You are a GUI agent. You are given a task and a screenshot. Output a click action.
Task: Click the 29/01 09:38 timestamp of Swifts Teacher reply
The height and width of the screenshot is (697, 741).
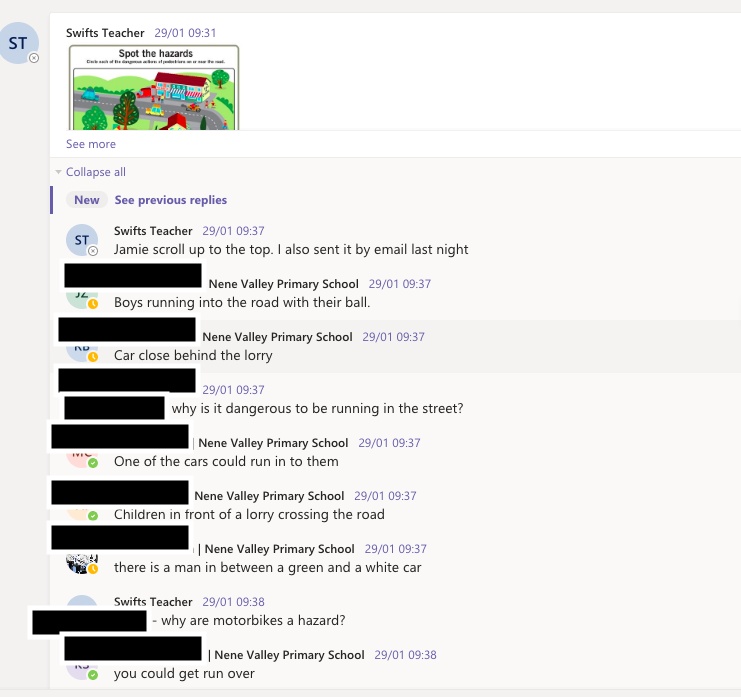coord(233,602)
